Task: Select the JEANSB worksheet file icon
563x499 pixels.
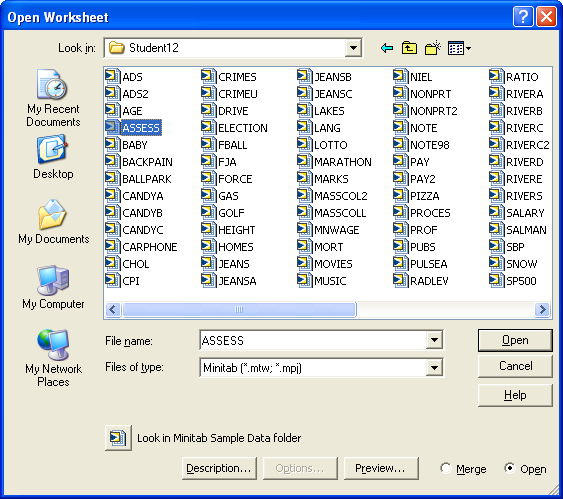Action: coord(304,76)
